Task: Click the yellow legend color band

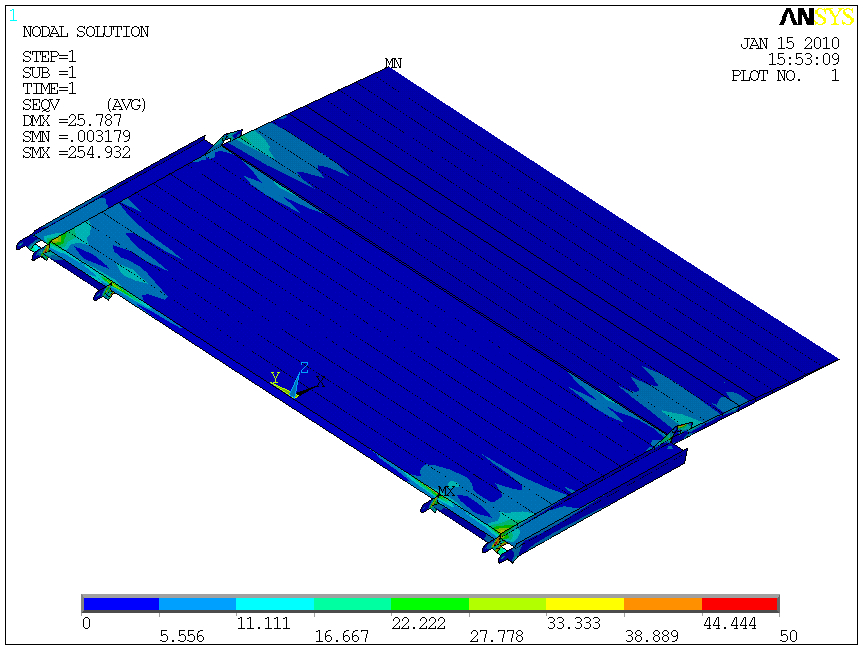Action: [x=585, y=604]
